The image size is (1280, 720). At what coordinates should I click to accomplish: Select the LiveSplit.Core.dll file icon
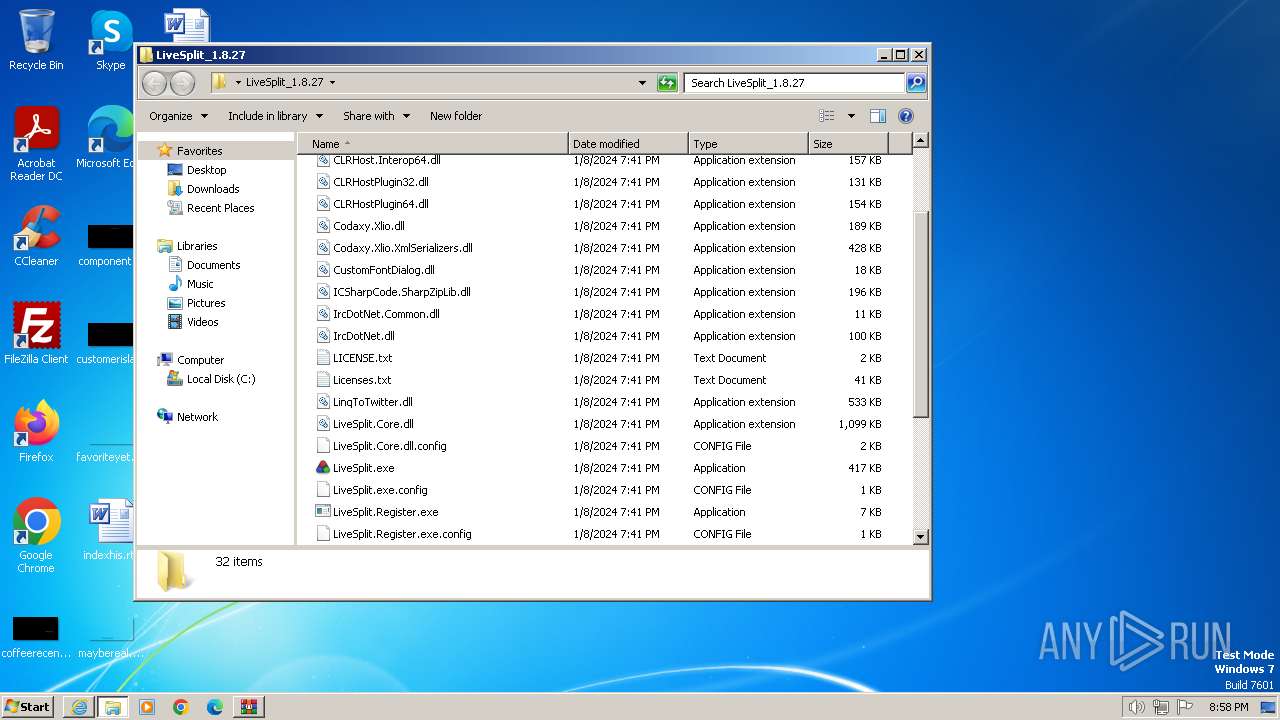(323, 424)
